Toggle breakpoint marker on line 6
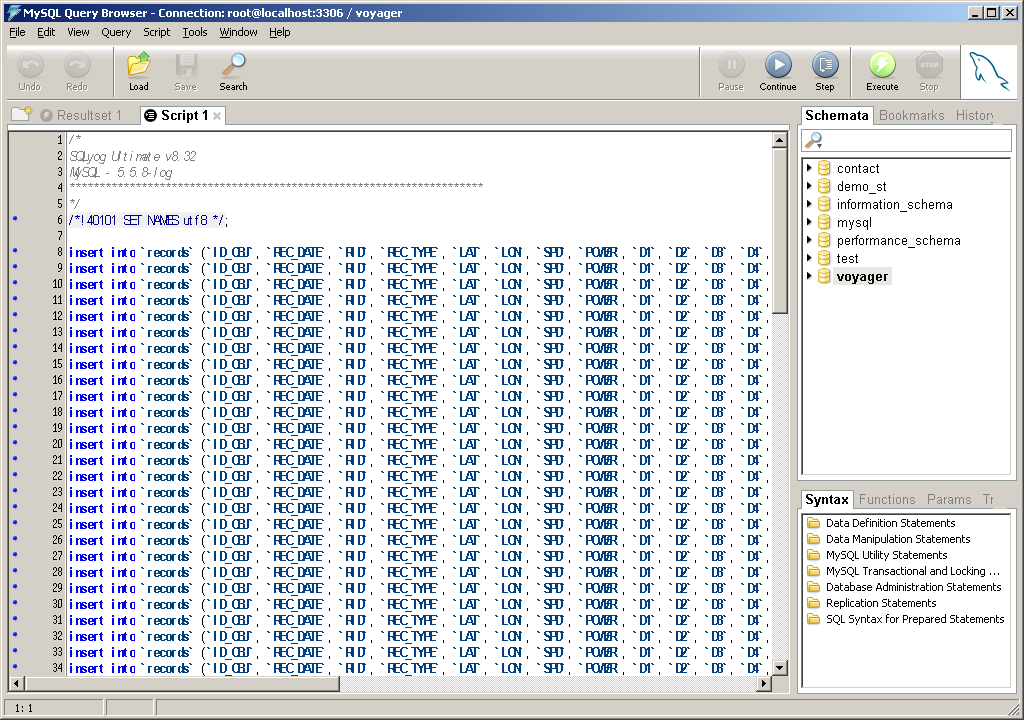Viewport: 1024px width, 720px height. [16, 219]
